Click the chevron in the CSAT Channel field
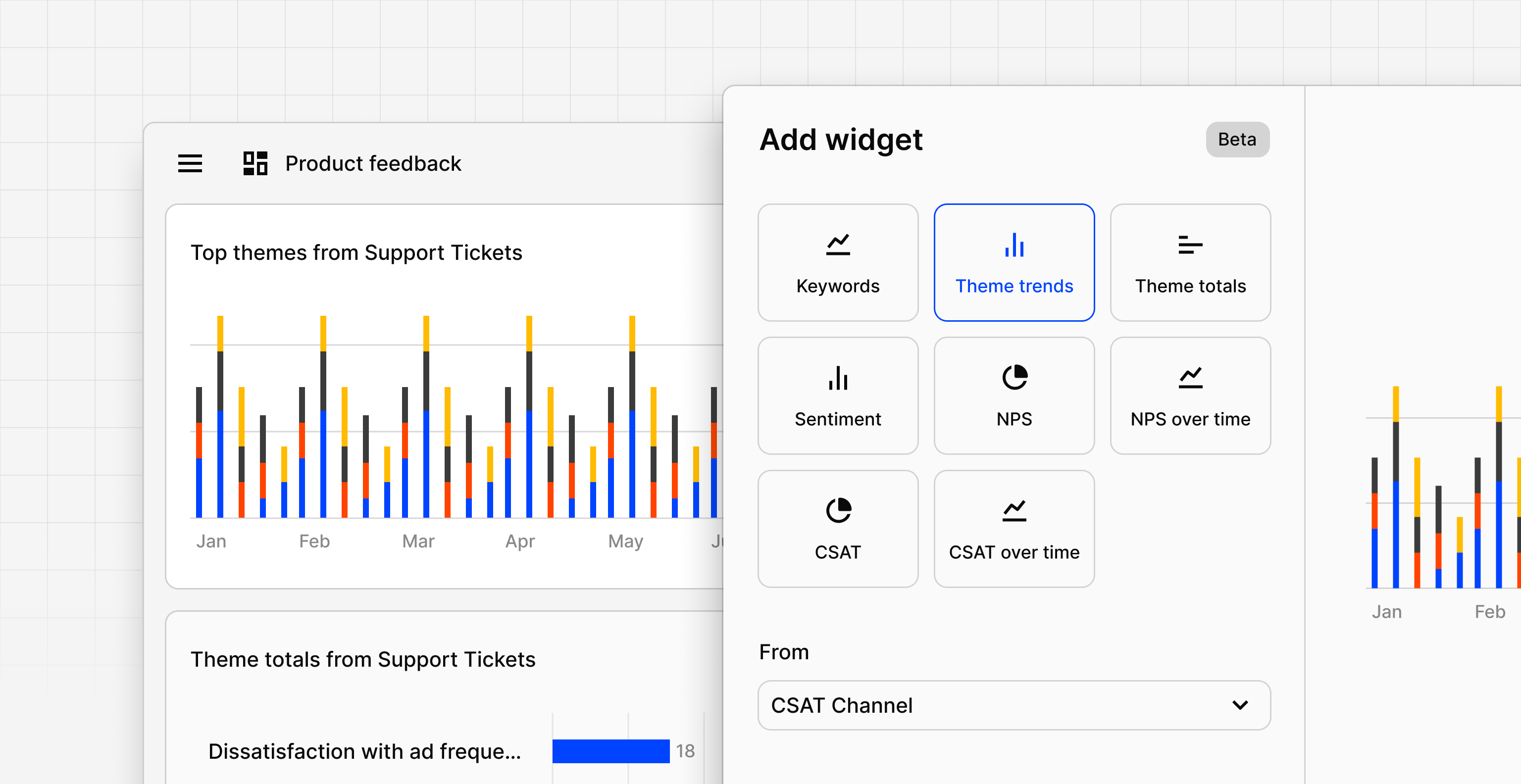The width and height of the screenshot is (1521, 784). point(1240,705)
